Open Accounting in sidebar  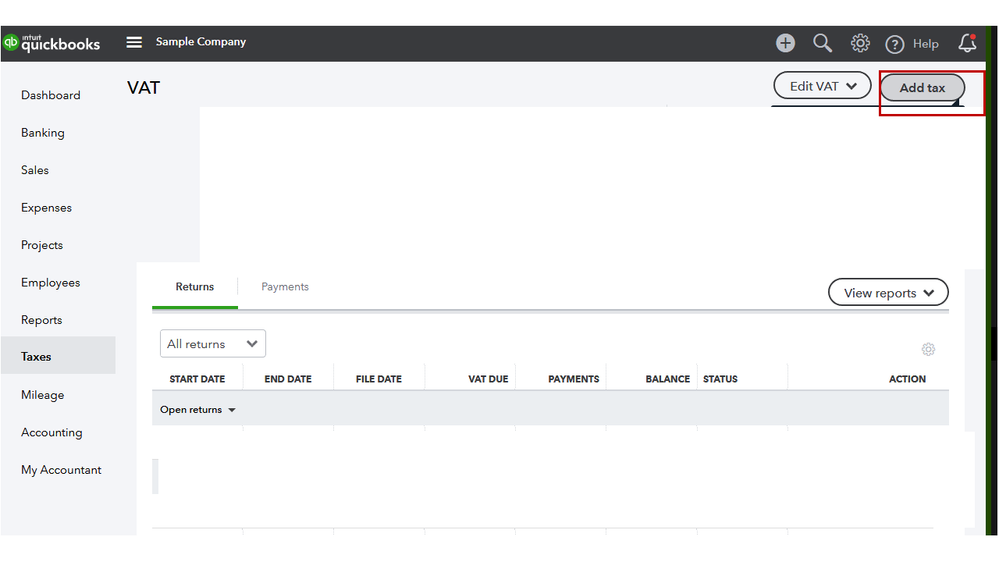tap(52, 432)
